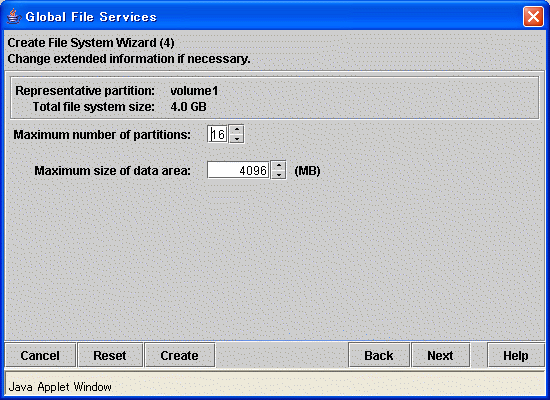Decrement data area size using down arrow

point(279,175)
